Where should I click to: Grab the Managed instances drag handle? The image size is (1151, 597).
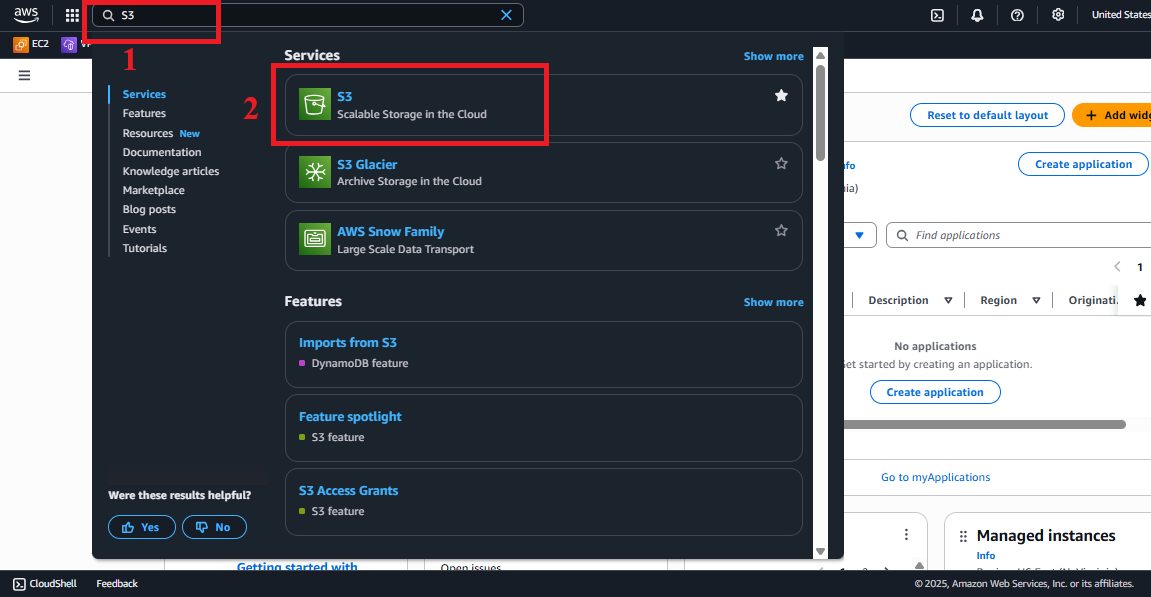pos(963,537)
